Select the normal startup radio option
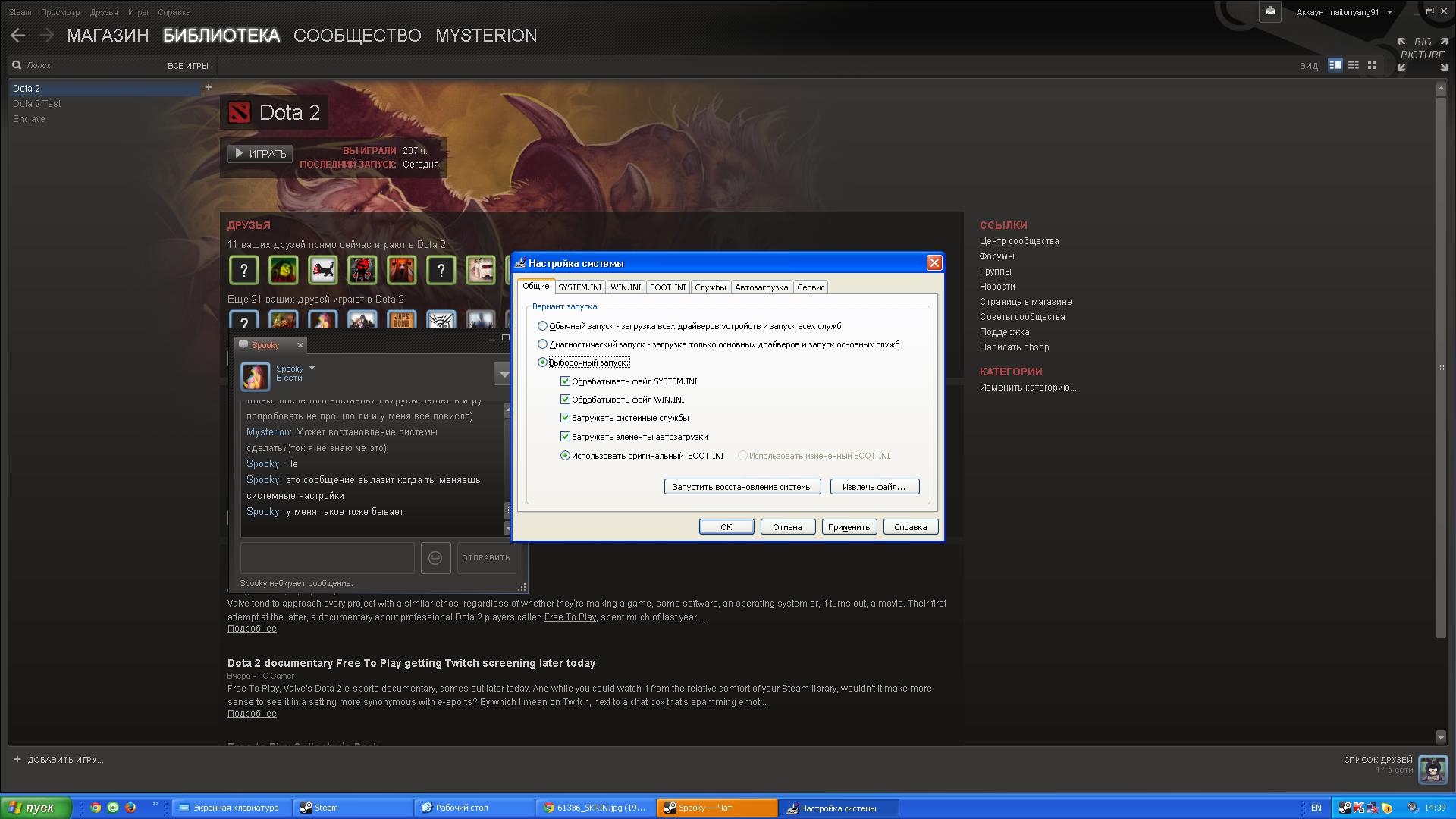Screen dimensions: 1456x819 pos(542,326)
